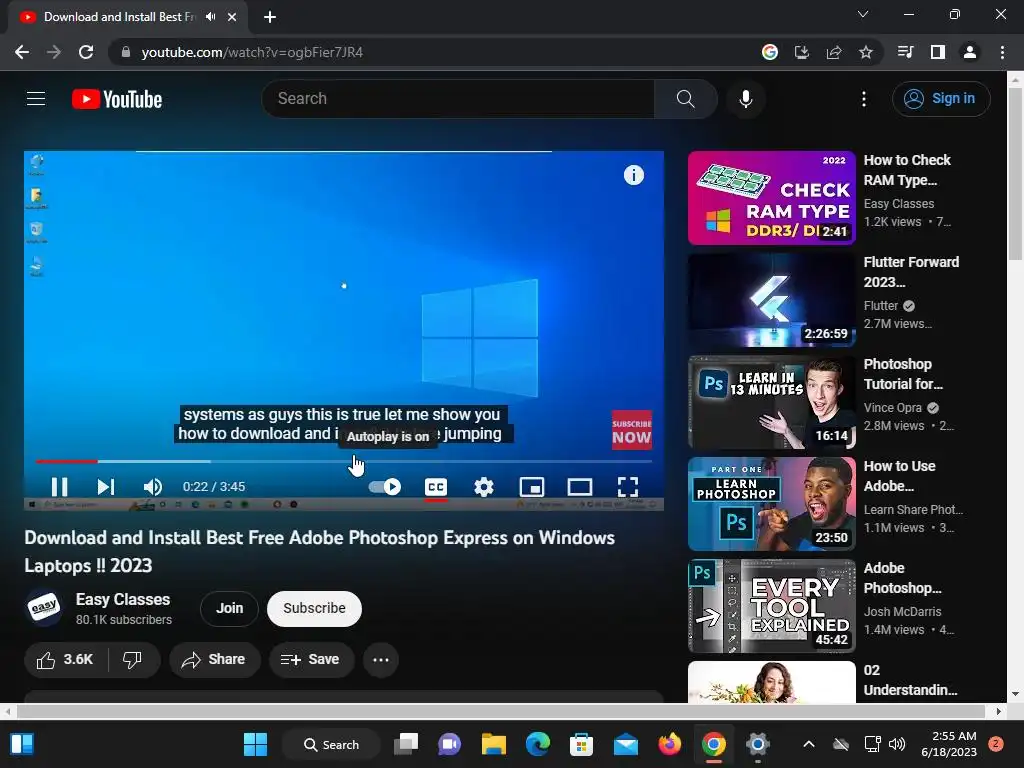
Task: Subscribe to Easy Classes channel
Action: 314,609
